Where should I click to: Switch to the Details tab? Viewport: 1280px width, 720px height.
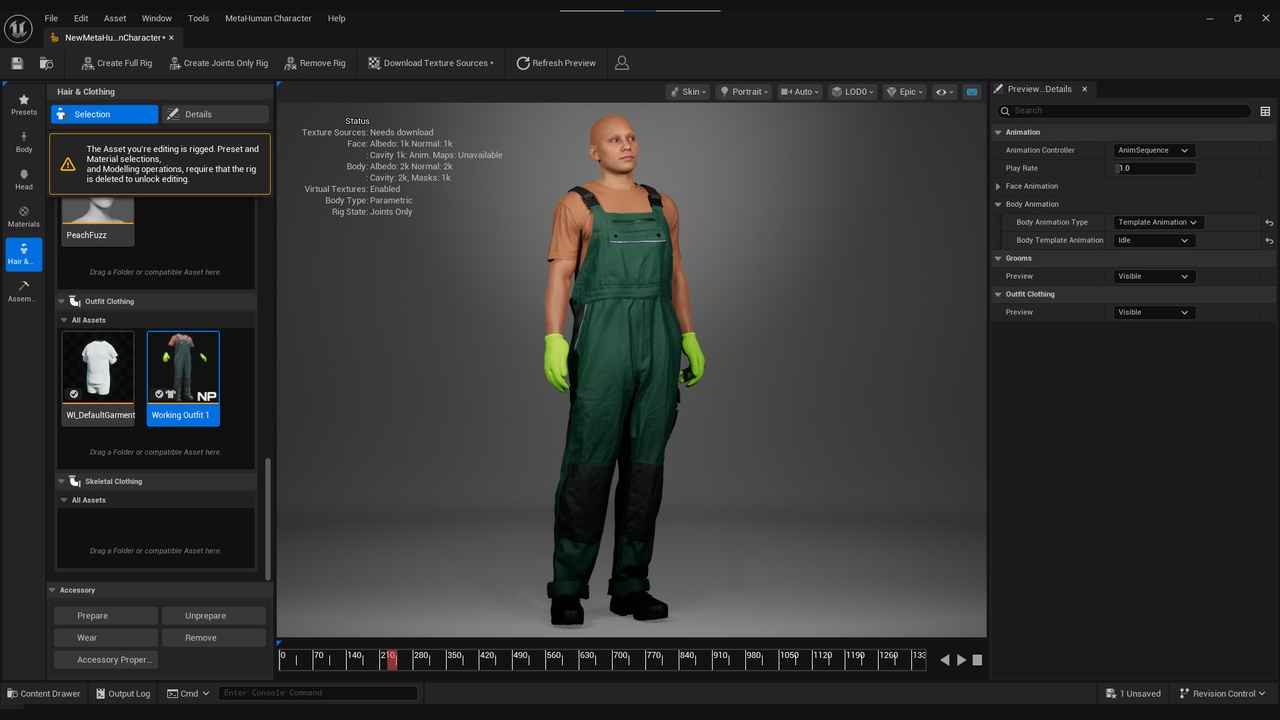click(215, 114)
